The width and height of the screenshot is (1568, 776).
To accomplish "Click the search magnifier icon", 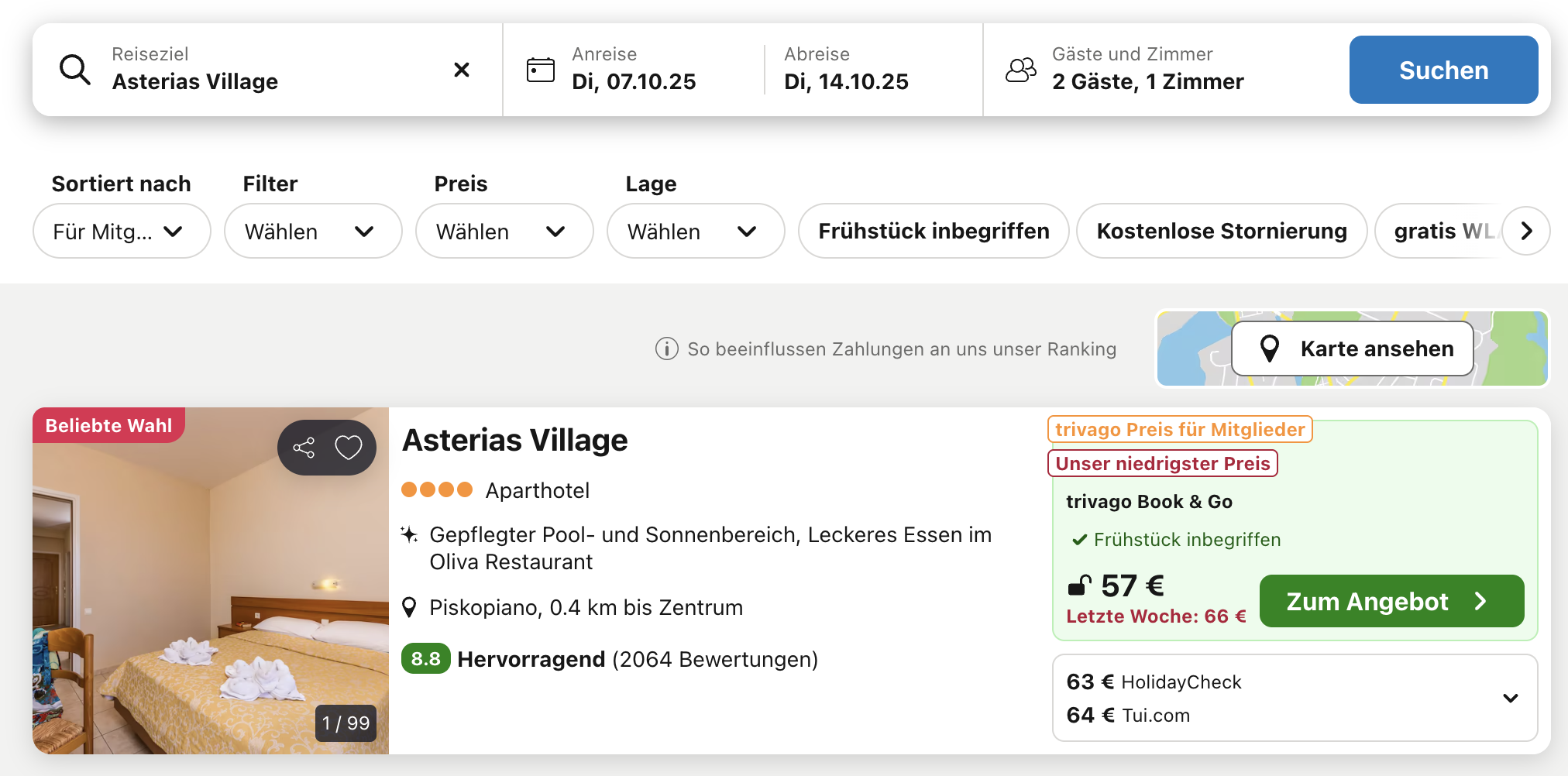I will (x=75, y=70).
